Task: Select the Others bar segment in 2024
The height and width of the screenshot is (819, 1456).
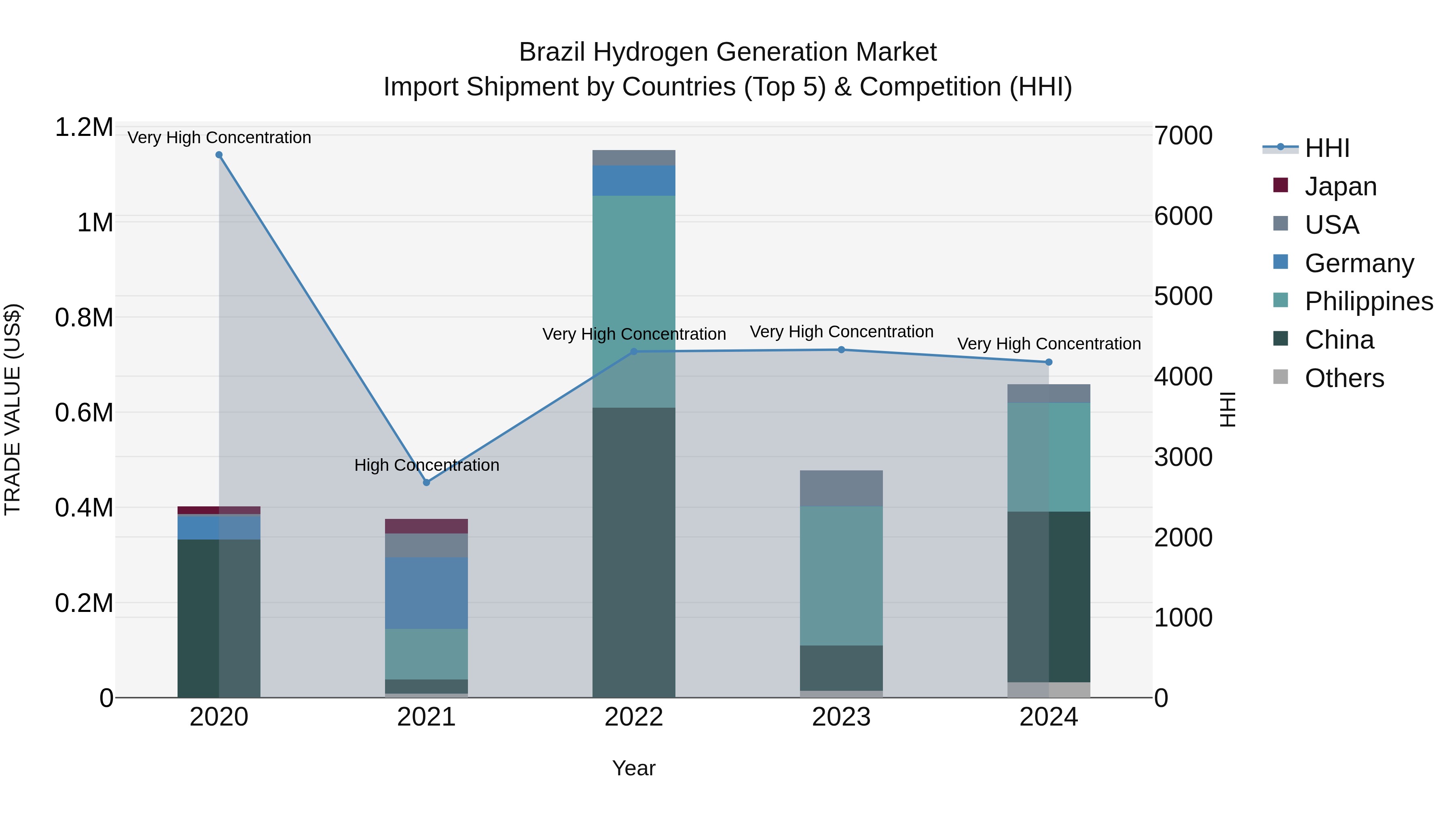Action: coord(1048,690)
